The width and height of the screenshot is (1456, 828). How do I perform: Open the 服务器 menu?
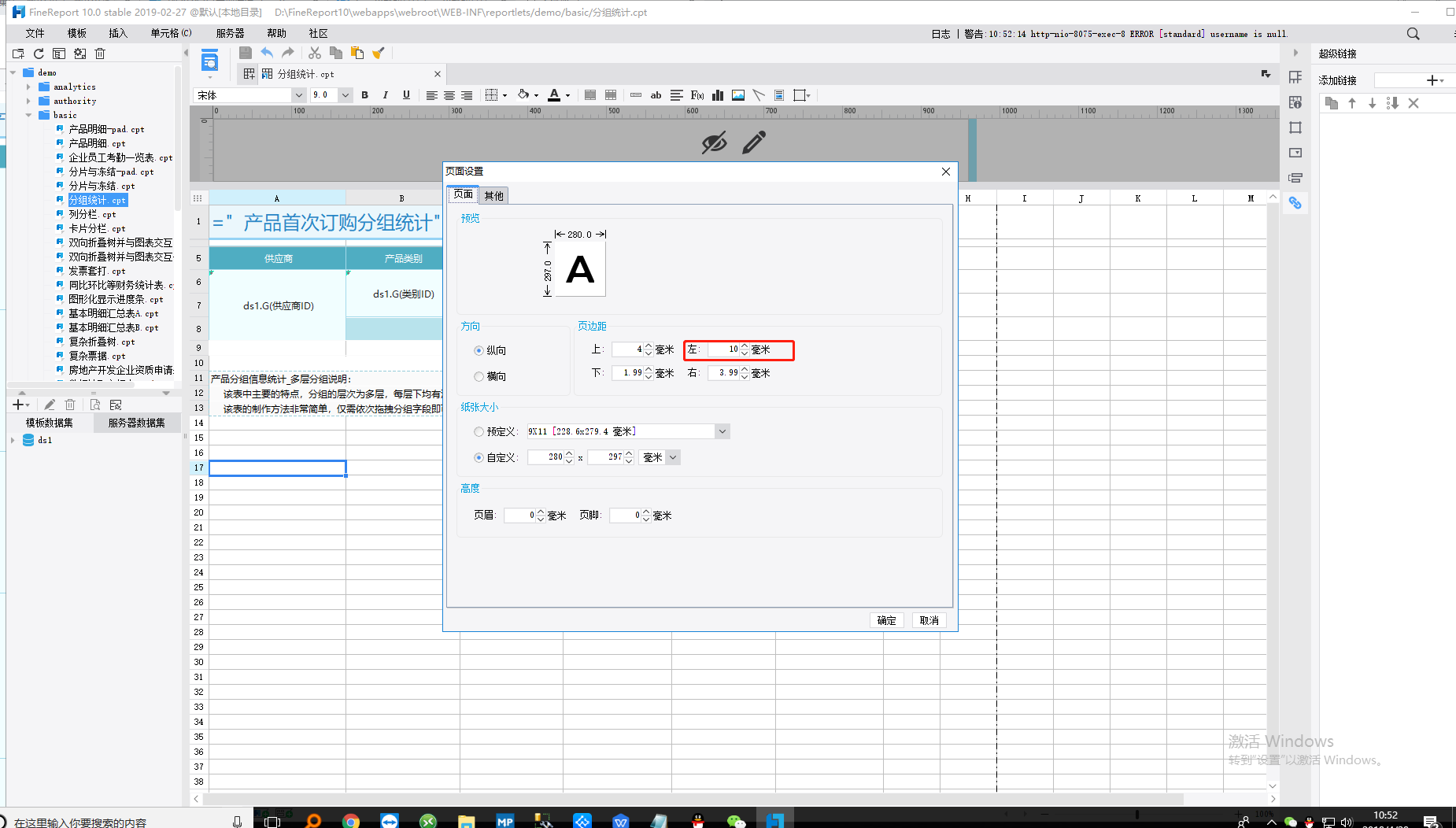[231, 33]
